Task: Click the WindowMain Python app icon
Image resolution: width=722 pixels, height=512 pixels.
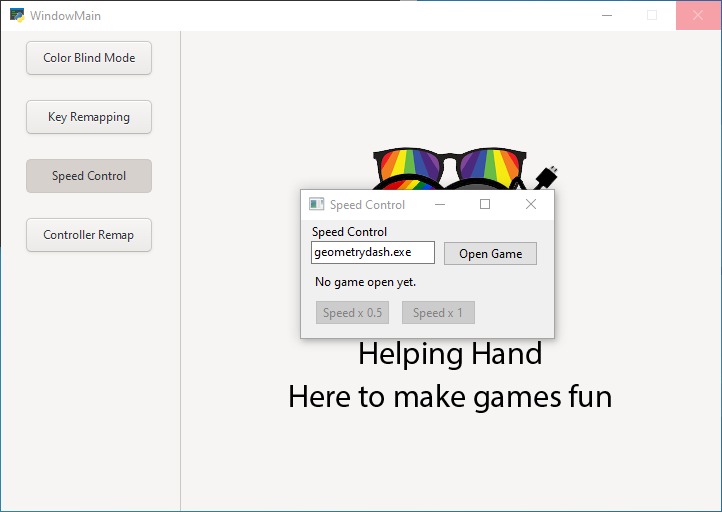Action: (17, 15)
